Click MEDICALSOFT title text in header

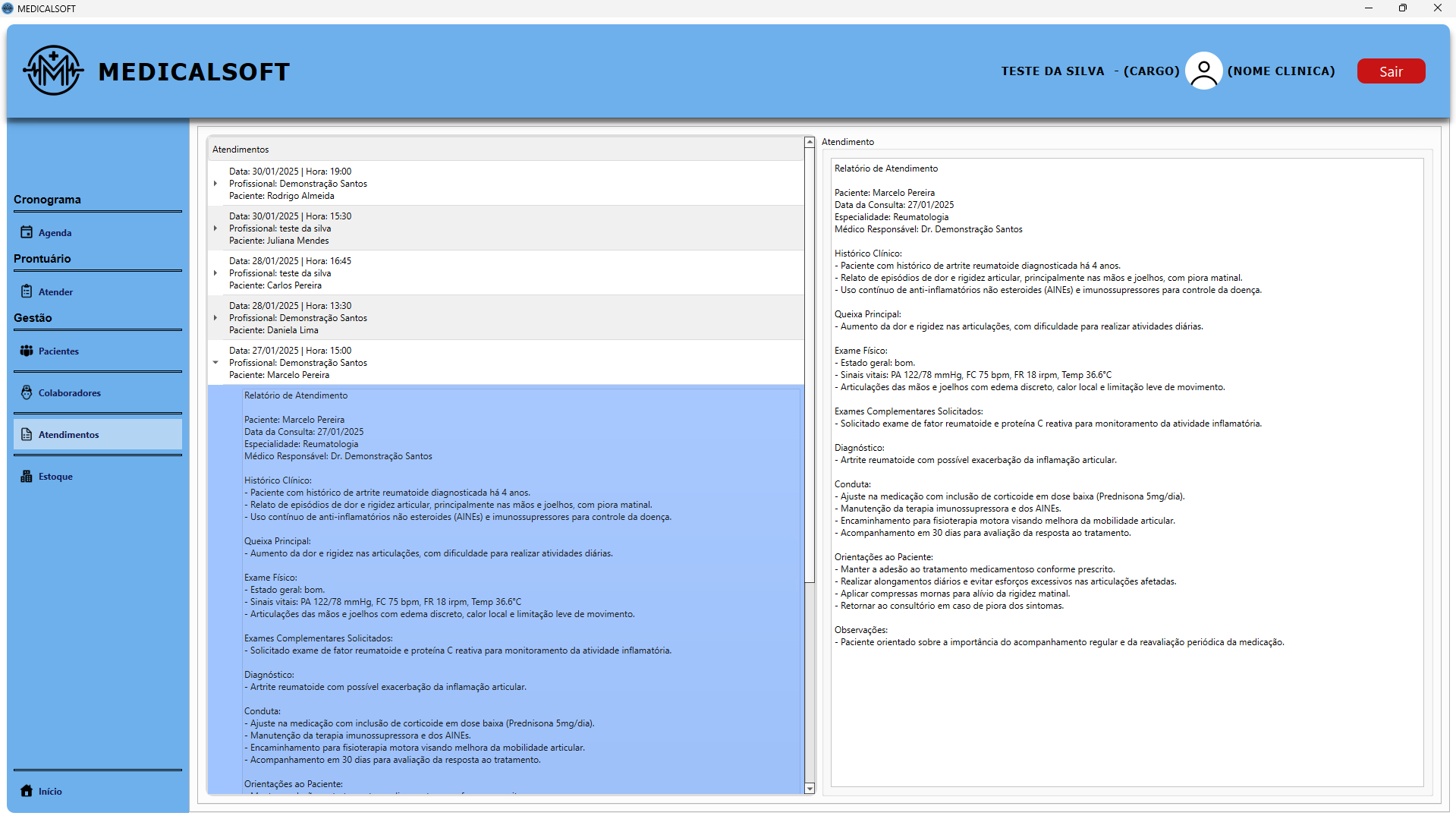[194, 71]
